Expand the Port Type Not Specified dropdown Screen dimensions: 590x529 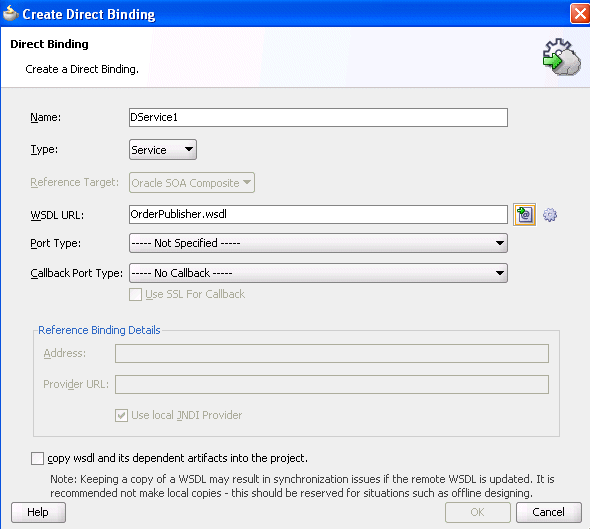pos(318,243)
